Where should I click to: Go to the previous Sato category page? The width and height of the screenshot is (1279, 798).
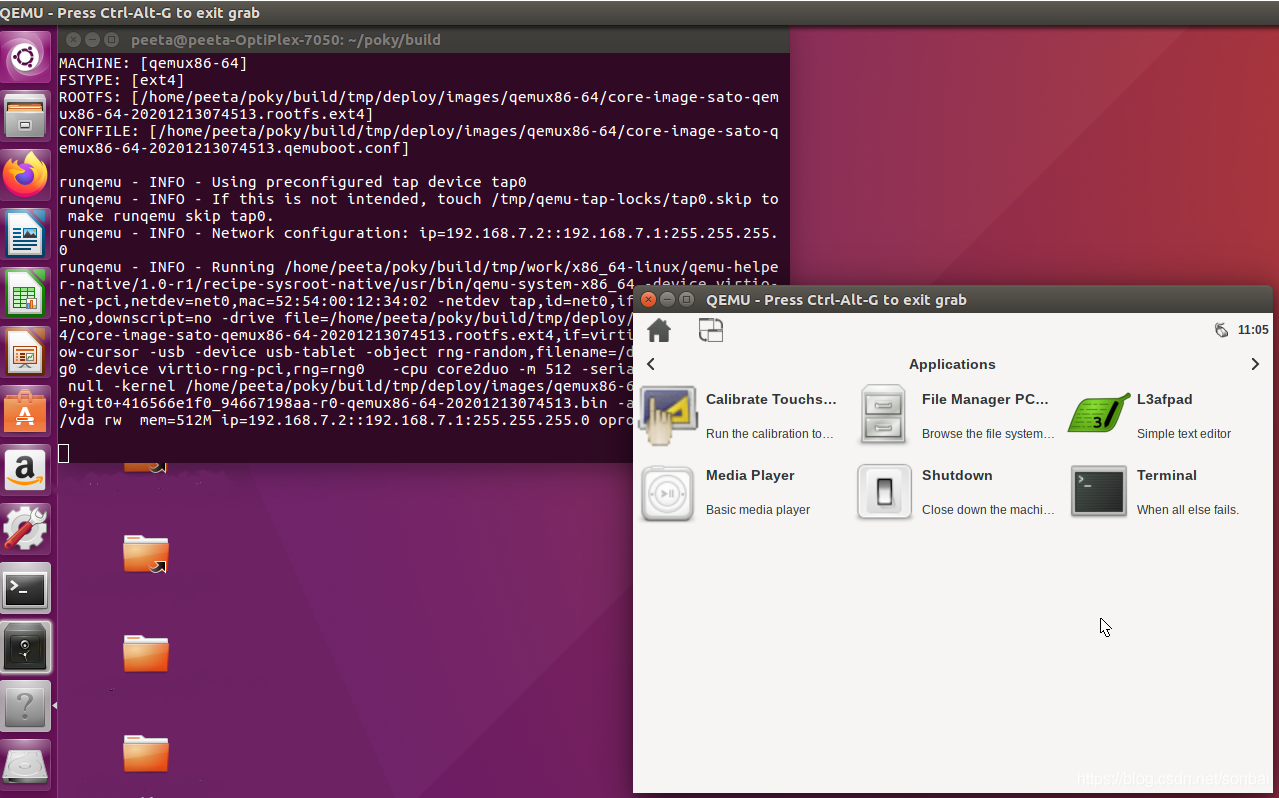click(x=651, y=364)
